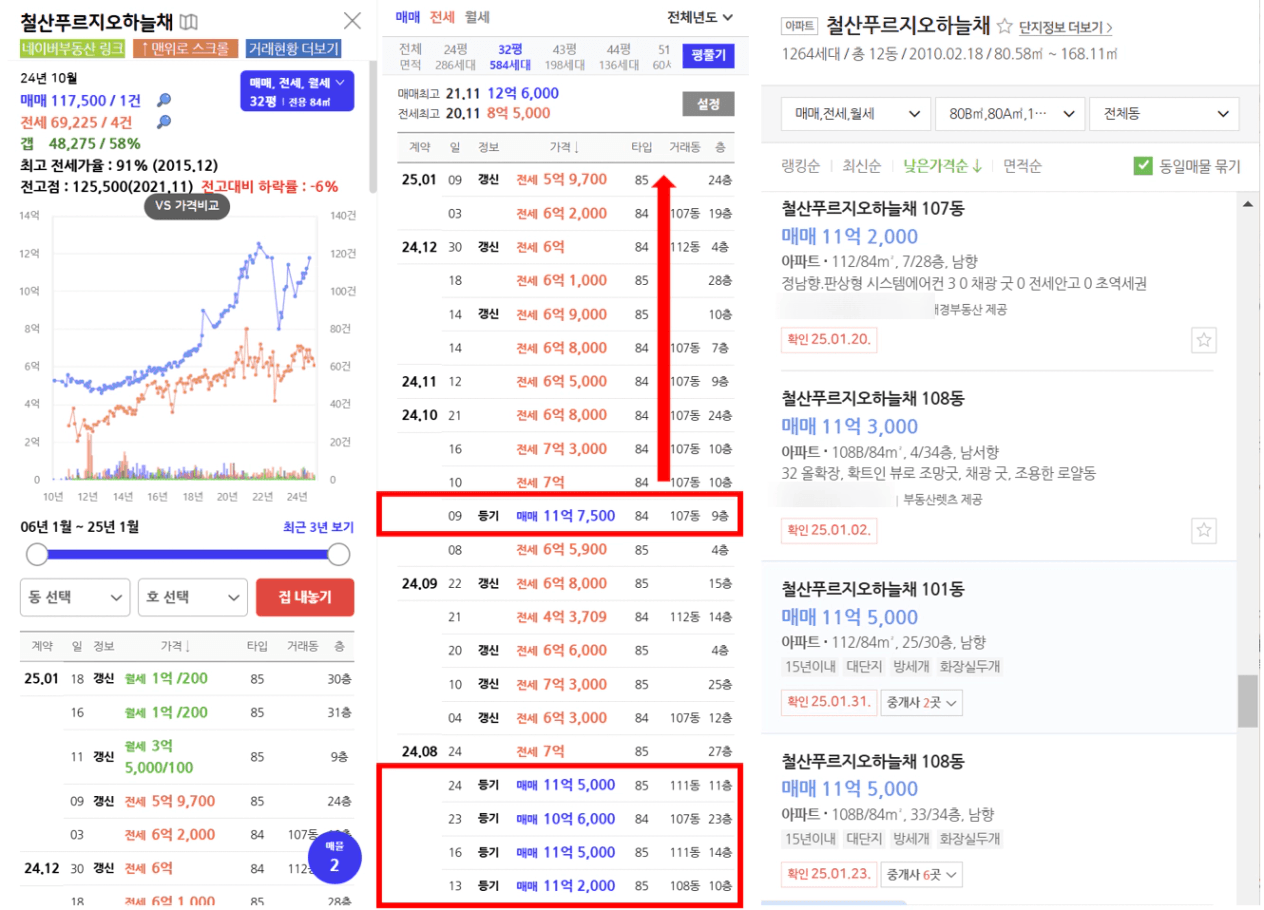1264x910 pixels.
Task: Close the left panel with the X icon
Action: coord(353,20)
